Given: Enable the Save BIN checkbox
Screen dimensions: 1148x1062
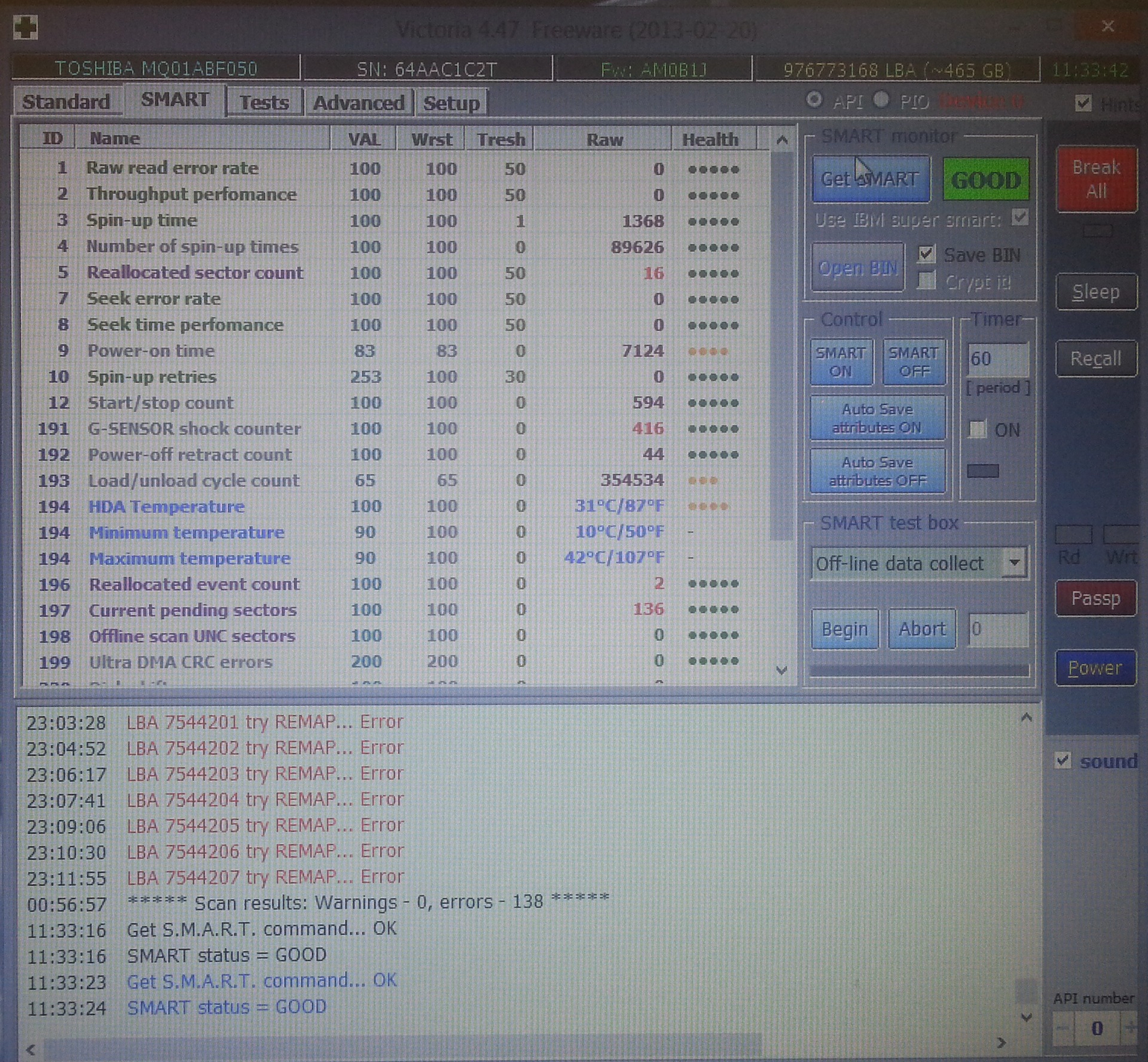Looking at the screenshot, I should pyautogui.click(x=926, y=254).
